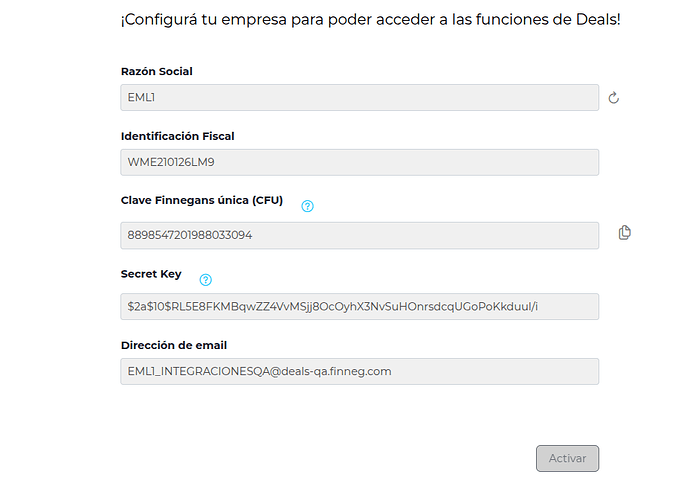Focus the Razón Social field containing EML1
The image size is (690, 488).
coord(358,98)
